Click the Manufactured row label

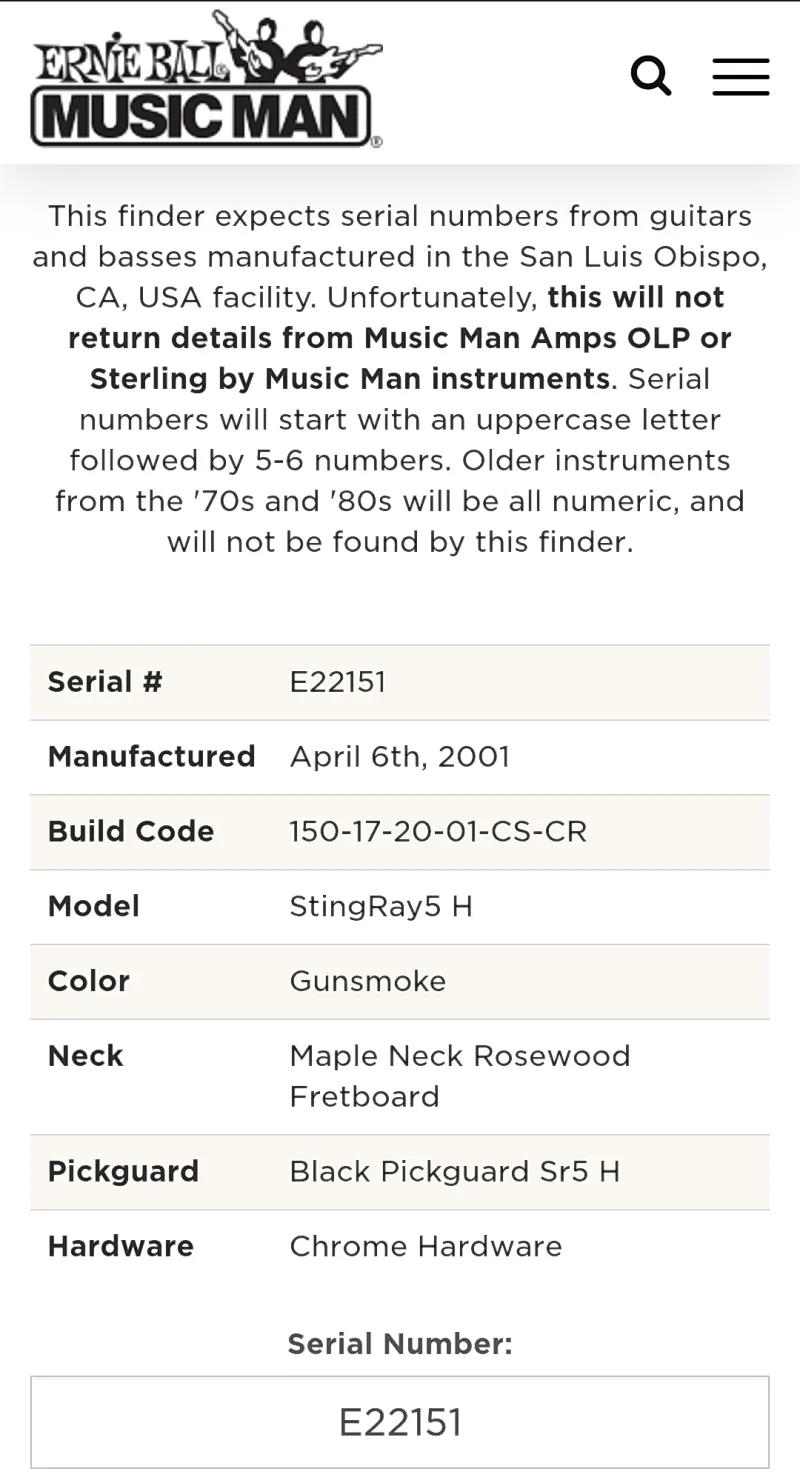tap(152, 756)
